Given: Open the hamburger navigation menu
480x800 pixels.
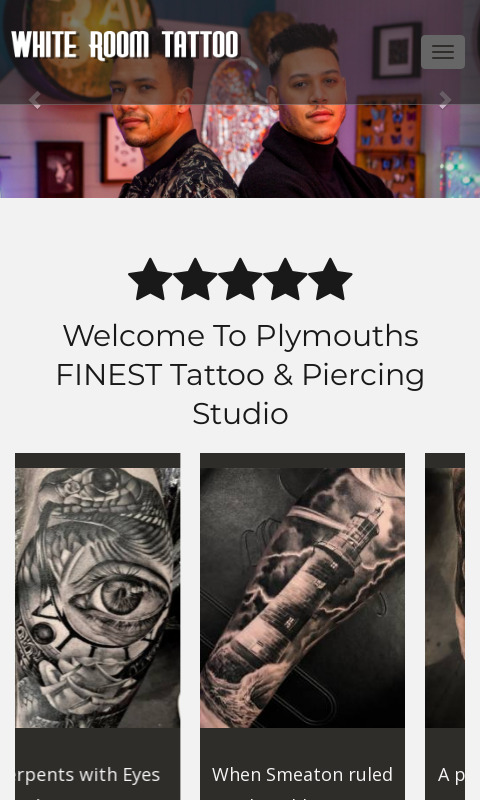Looking at the screenshot, I should [443, 52].
